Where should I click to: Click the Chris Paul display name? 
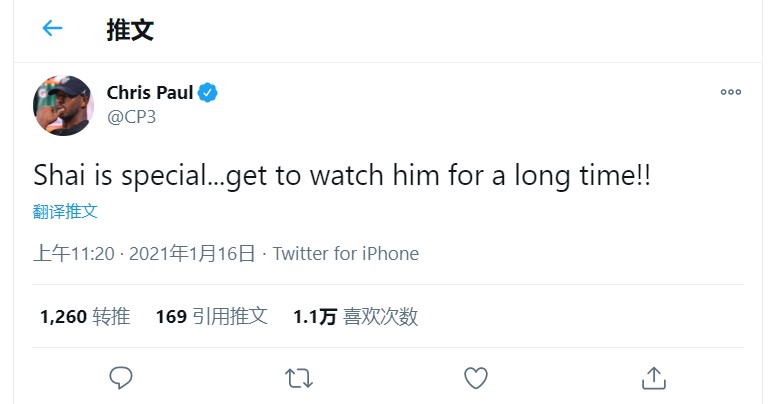[149, 93]
